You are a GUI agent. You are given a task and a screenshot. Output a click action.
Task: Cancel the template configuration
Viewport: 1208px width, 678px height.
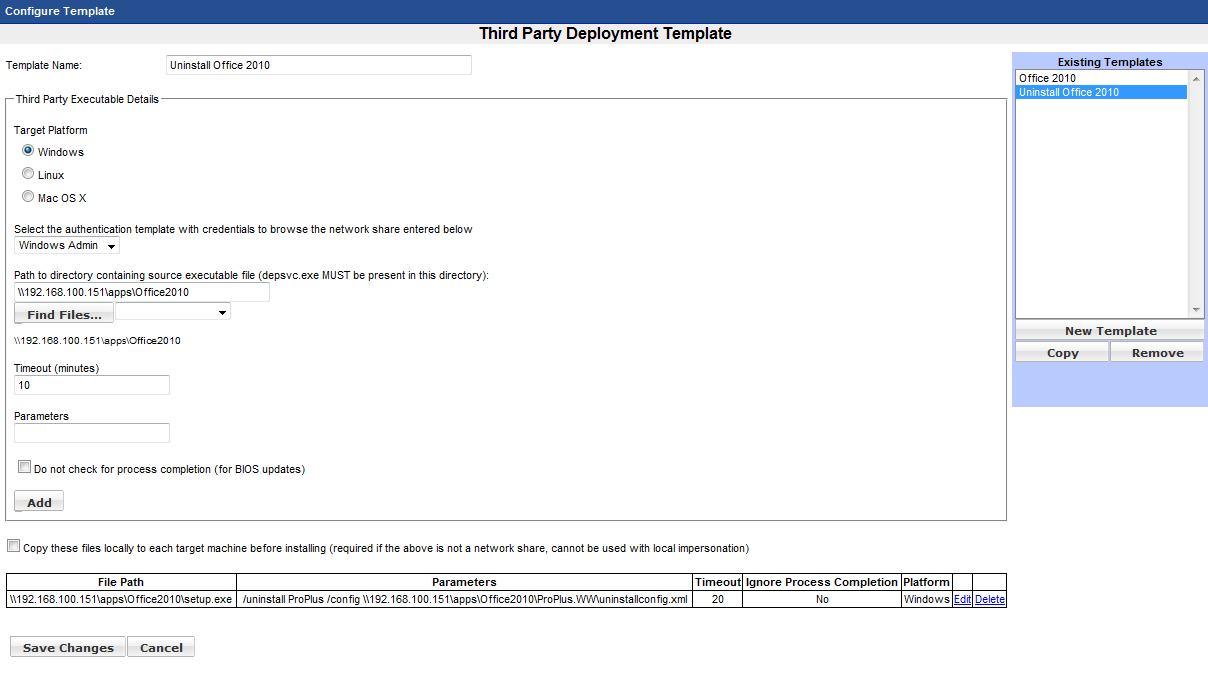(x=161, y=647)
